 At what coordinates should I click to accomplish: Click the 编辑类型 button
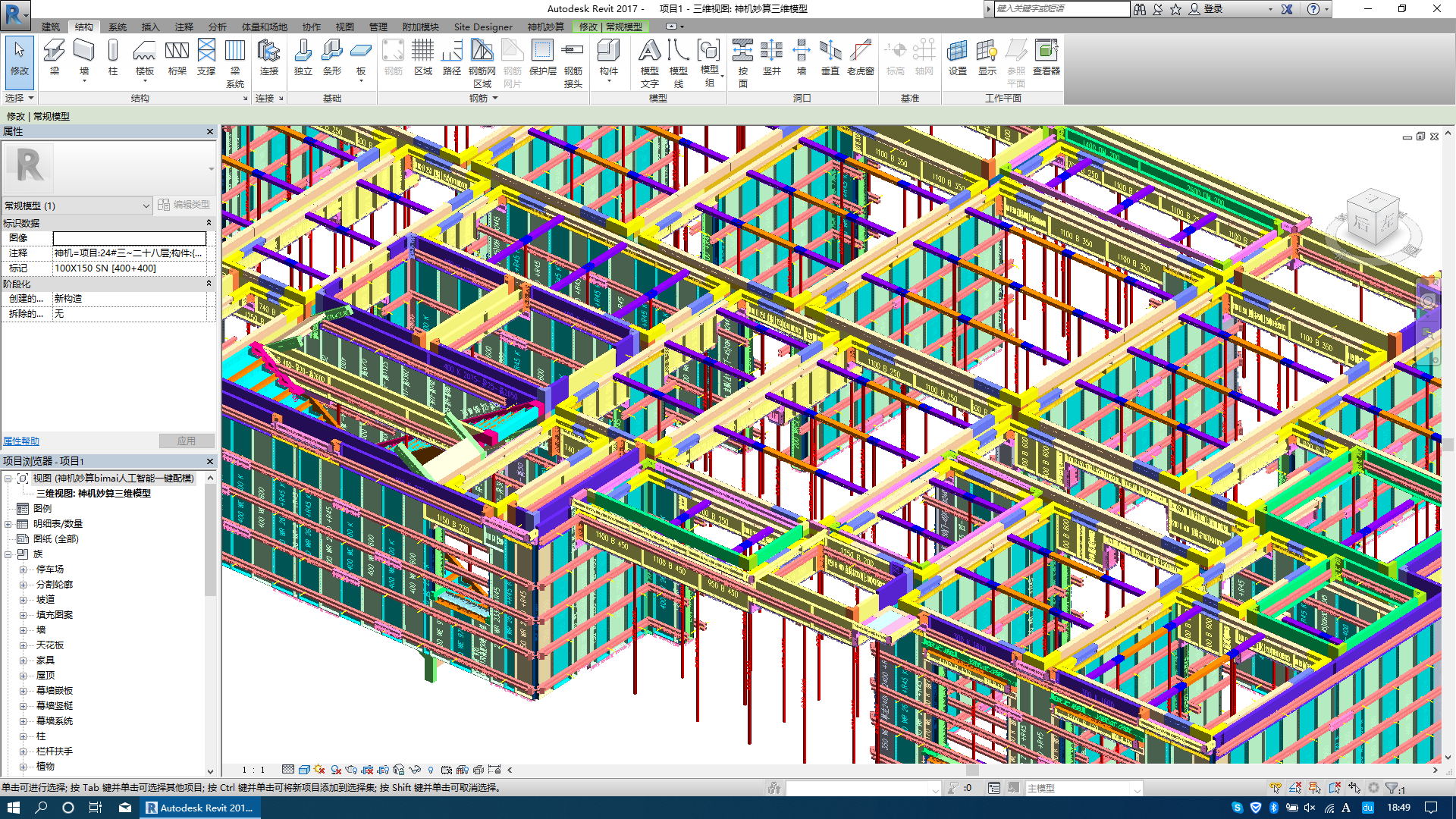pyautogui.click(x=184, y=205)
